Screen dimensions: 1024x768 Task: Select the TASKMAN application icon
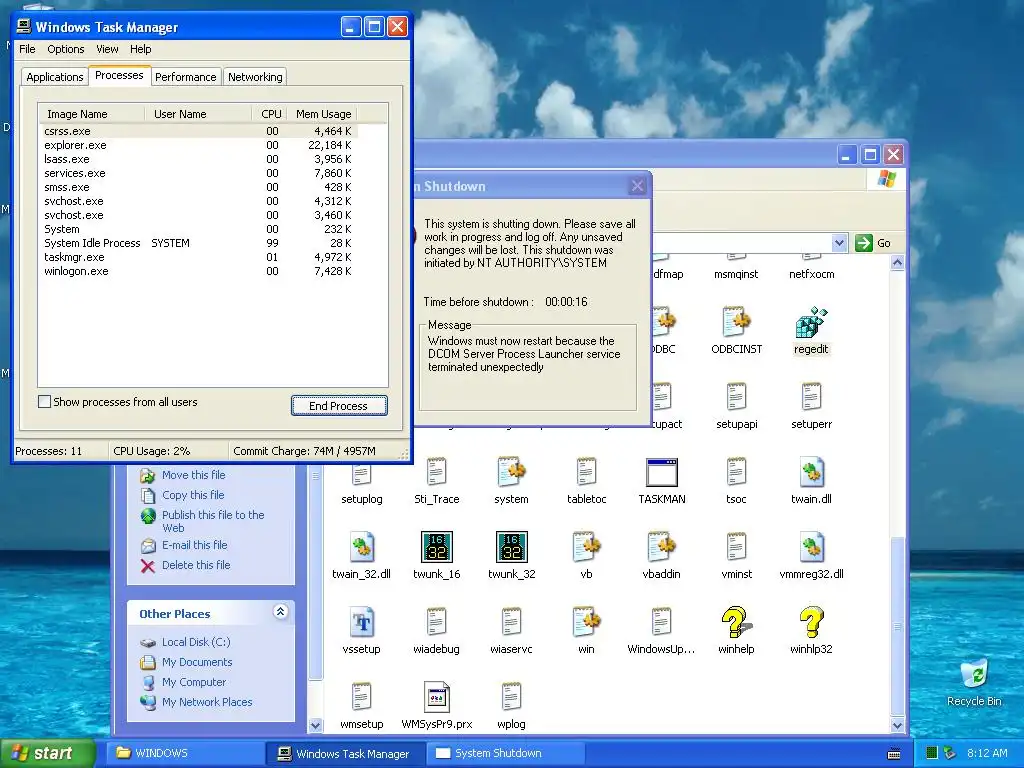point(662,473)
